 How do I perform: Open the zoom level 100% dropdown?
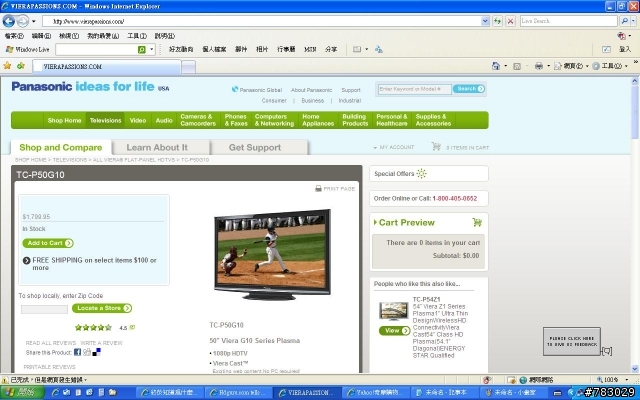pyautogui.click(x=627, y=380)
